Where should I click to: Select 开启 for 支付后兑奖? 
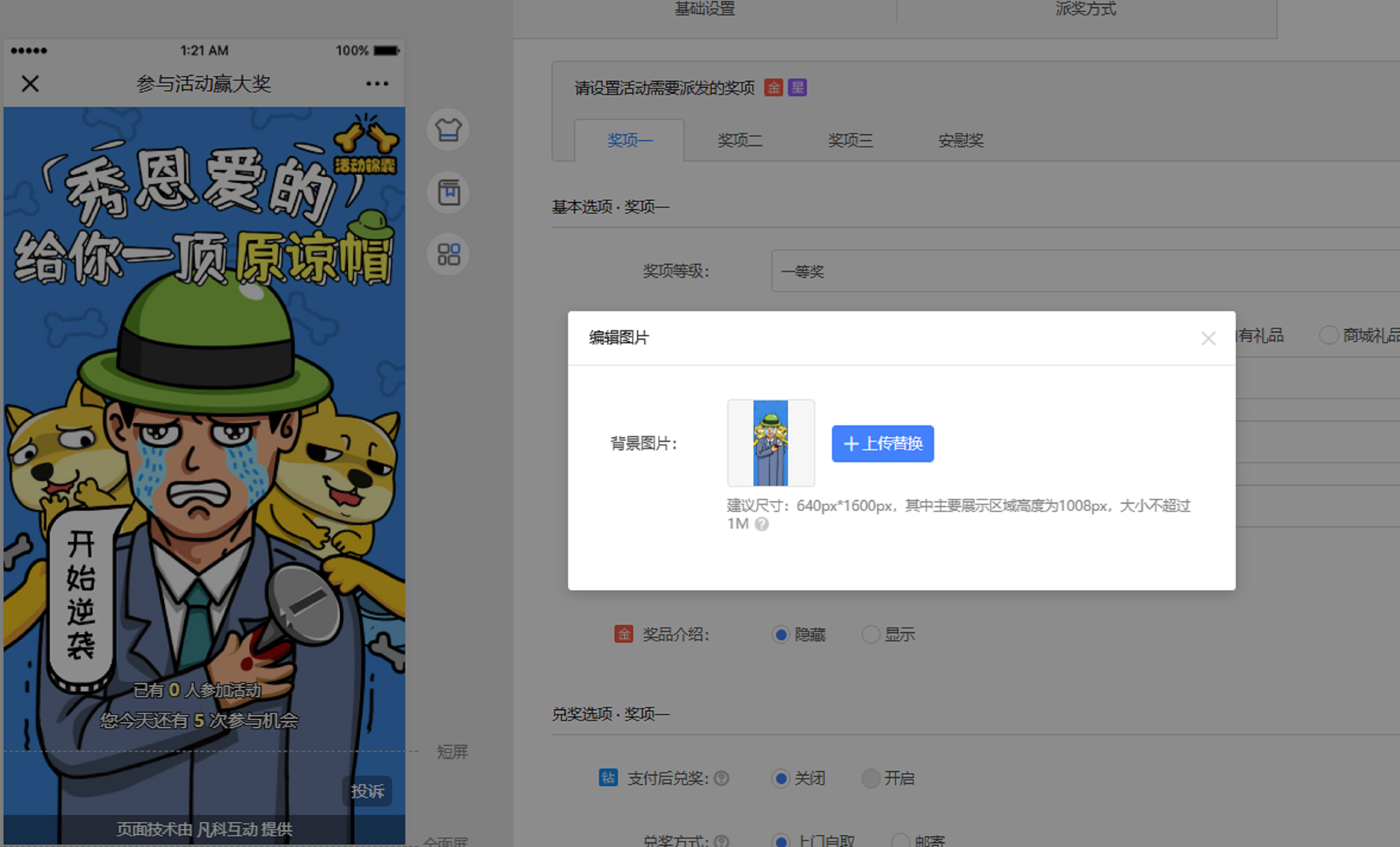tap(871, 778)
